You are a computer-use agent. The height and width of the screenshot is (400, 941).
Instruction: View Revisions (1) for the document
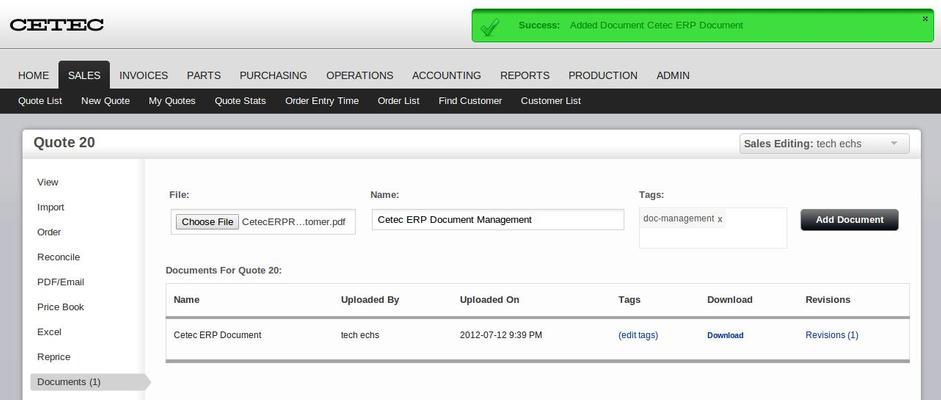[x=831, y=335]
